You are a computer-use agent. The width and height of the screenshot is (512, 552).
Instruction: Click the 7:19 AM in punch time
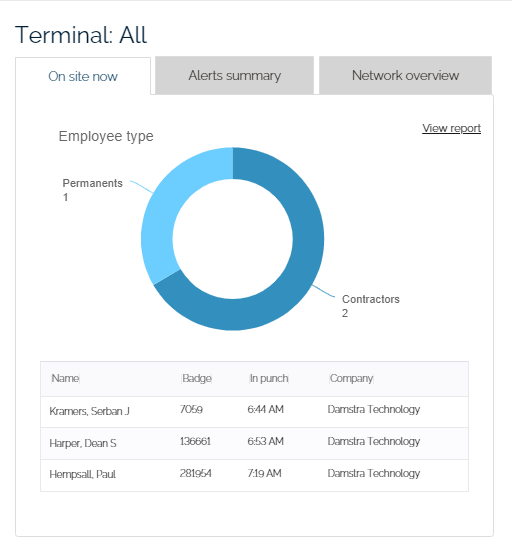coord(264,473)
